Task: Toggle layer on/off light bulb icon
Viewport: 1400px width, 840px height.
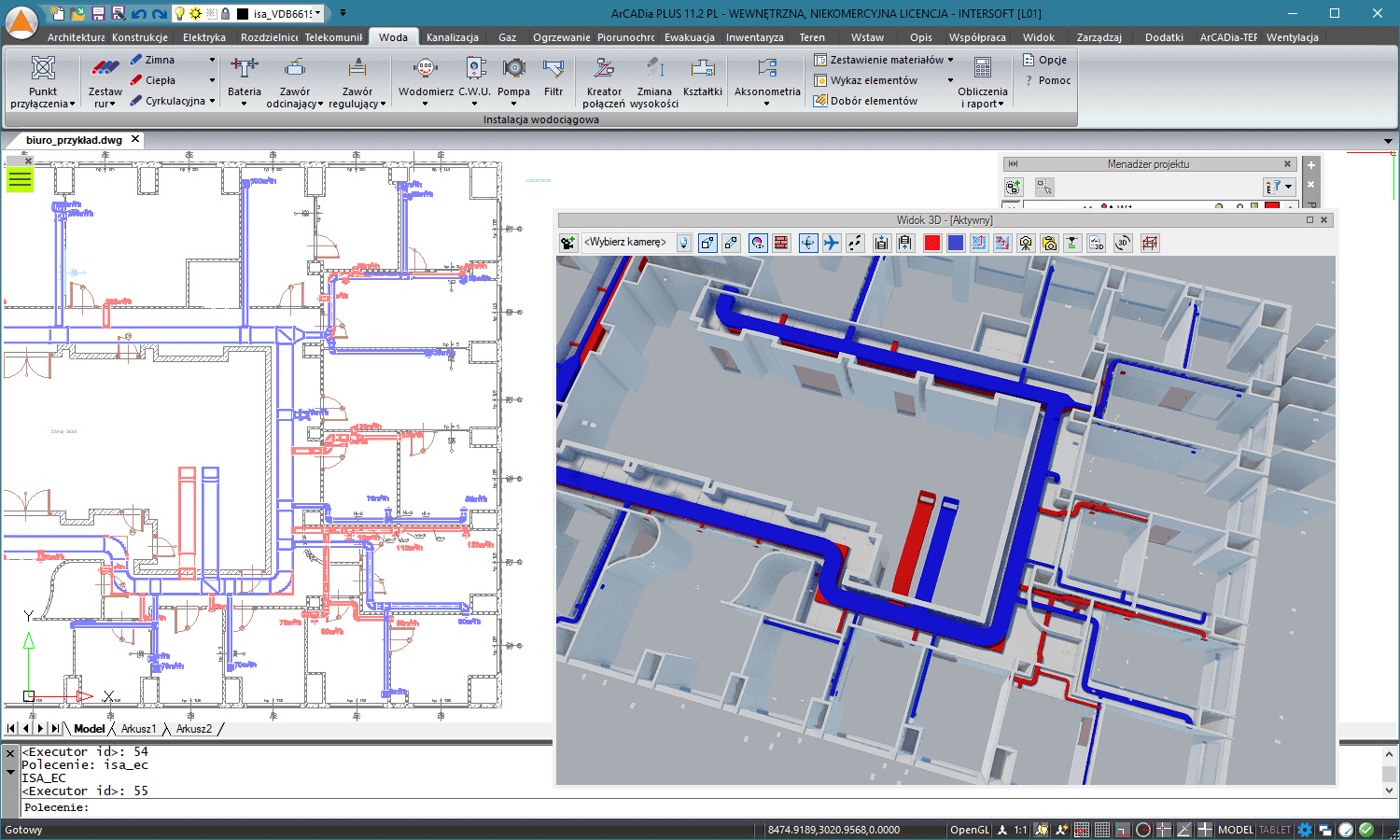Action: pyautogui.click(x=179, y=13)
